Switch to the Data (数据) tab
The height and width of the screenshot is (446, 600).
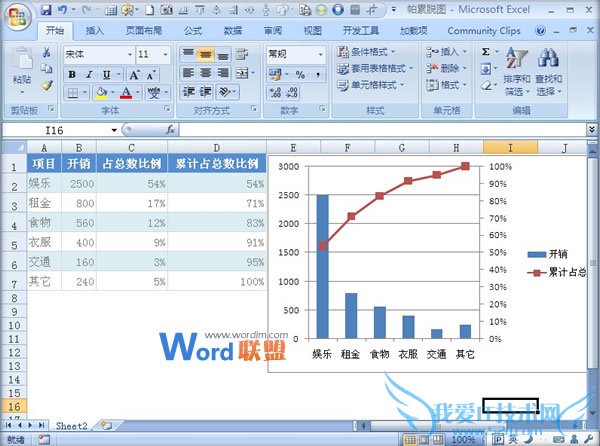click(x=233, y=31)
